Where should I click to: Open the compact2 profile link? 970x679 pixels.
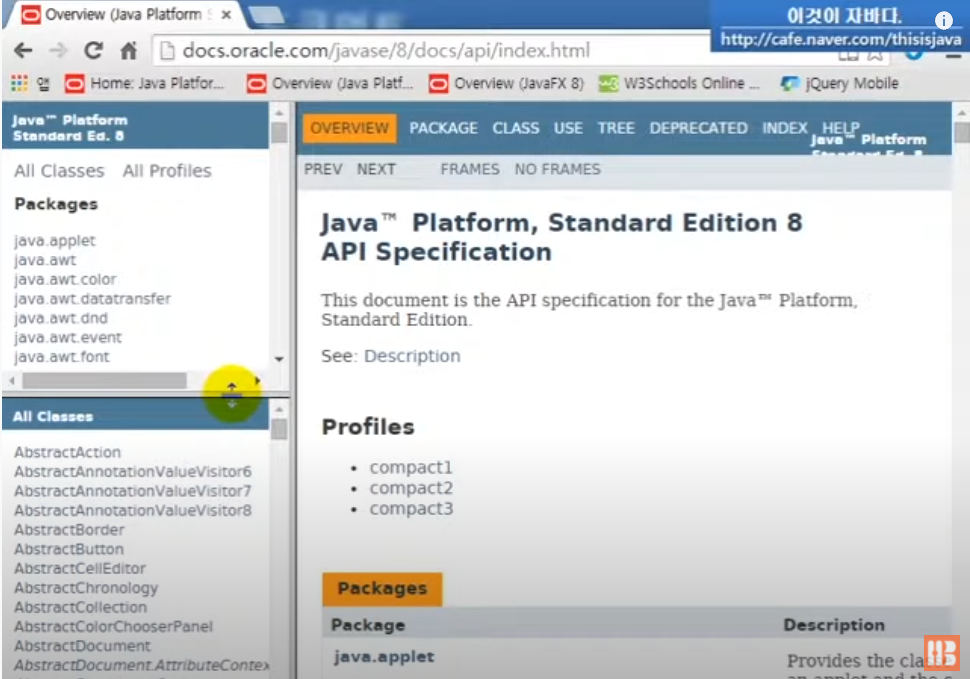(x=411, y=488)
